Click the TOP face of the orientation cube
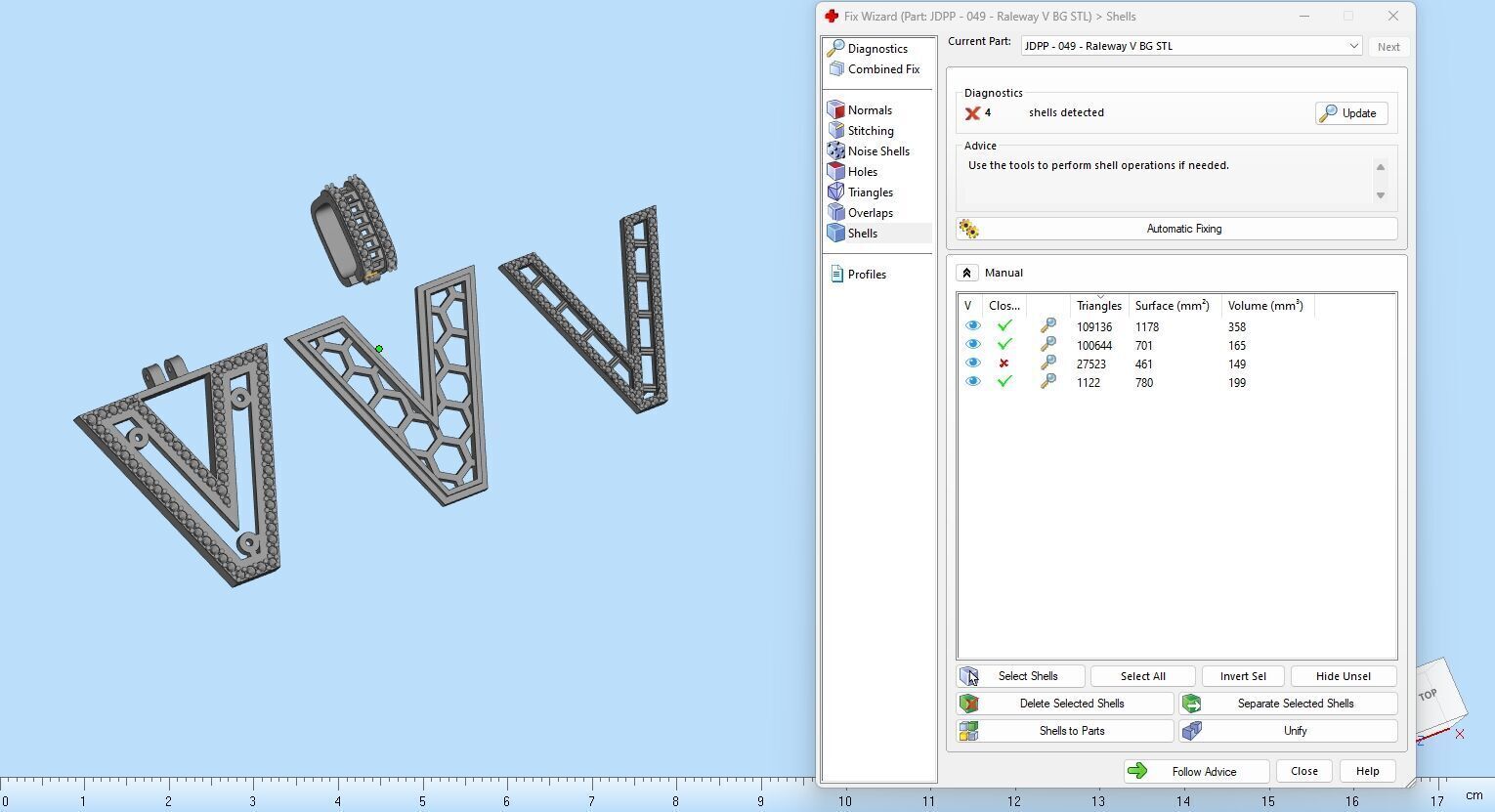 (1428, 695)
